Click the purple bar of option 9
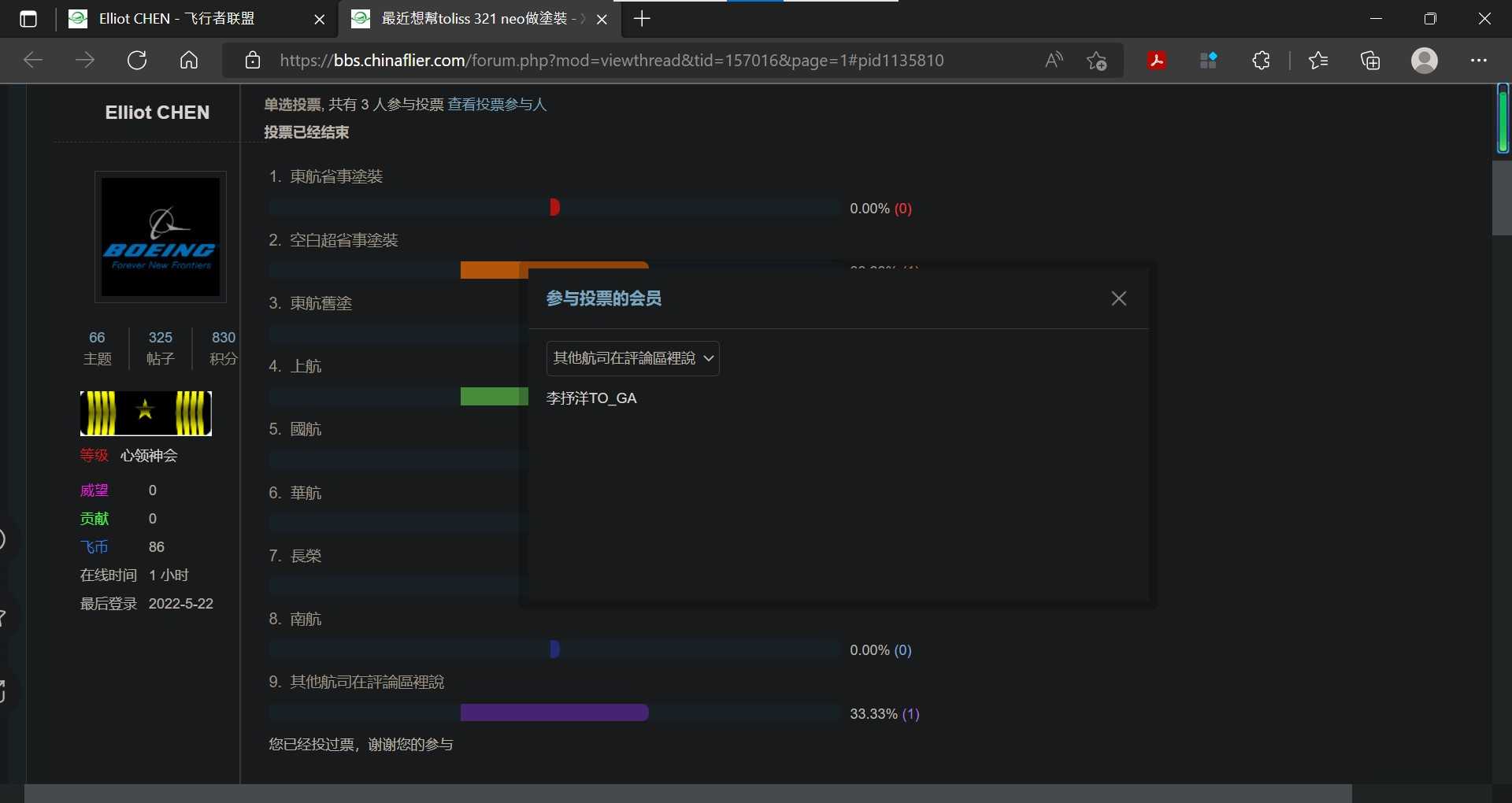The image size is (1512, 803). (x=554, y=712)
